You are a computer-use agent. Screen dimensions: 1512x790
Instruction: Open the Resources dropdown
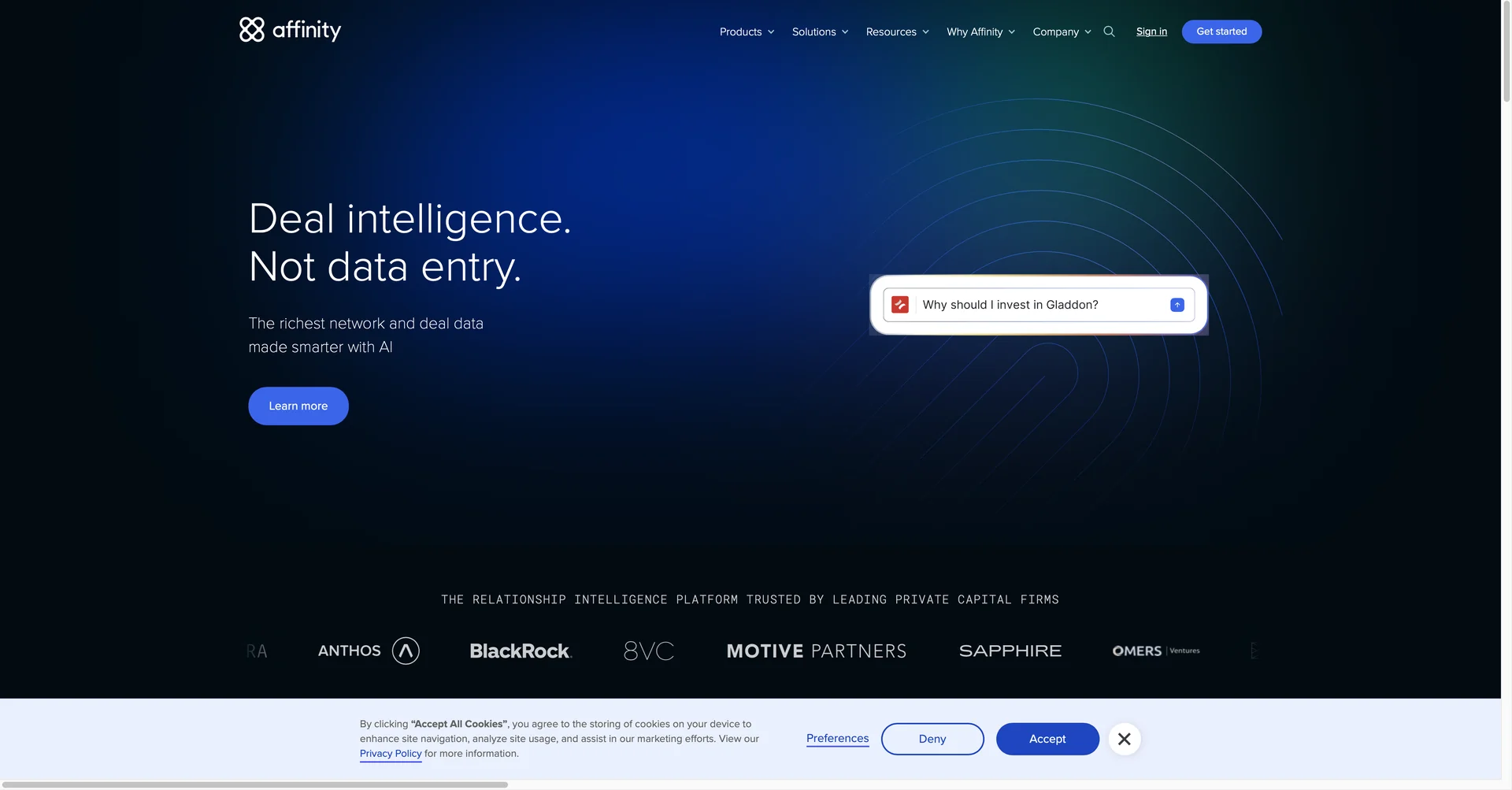tap(897, 32)
